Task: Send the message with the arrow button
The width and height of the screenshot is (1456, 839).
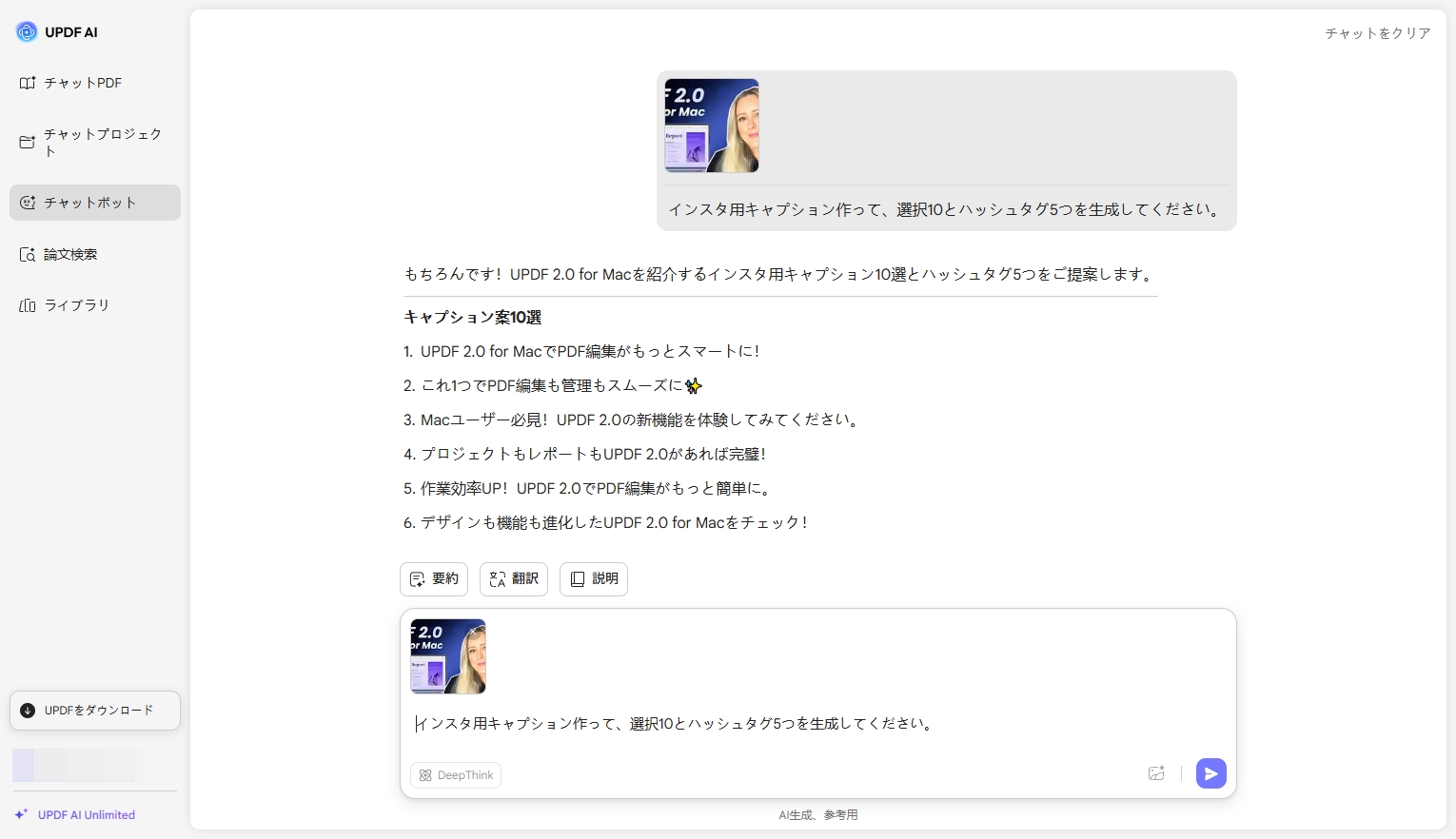Action: click(1211, 773)
